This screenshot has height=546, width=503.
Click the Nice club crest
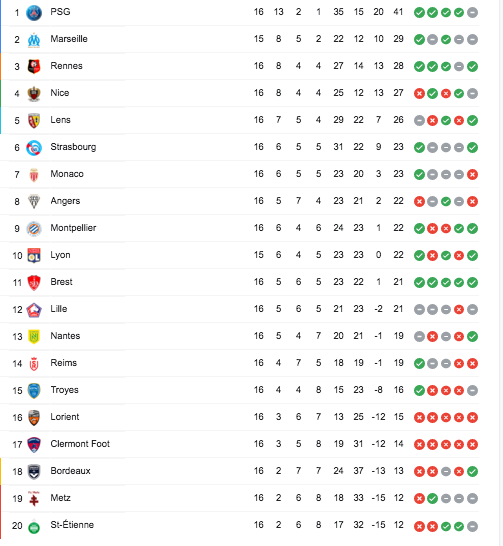[34, 94]
